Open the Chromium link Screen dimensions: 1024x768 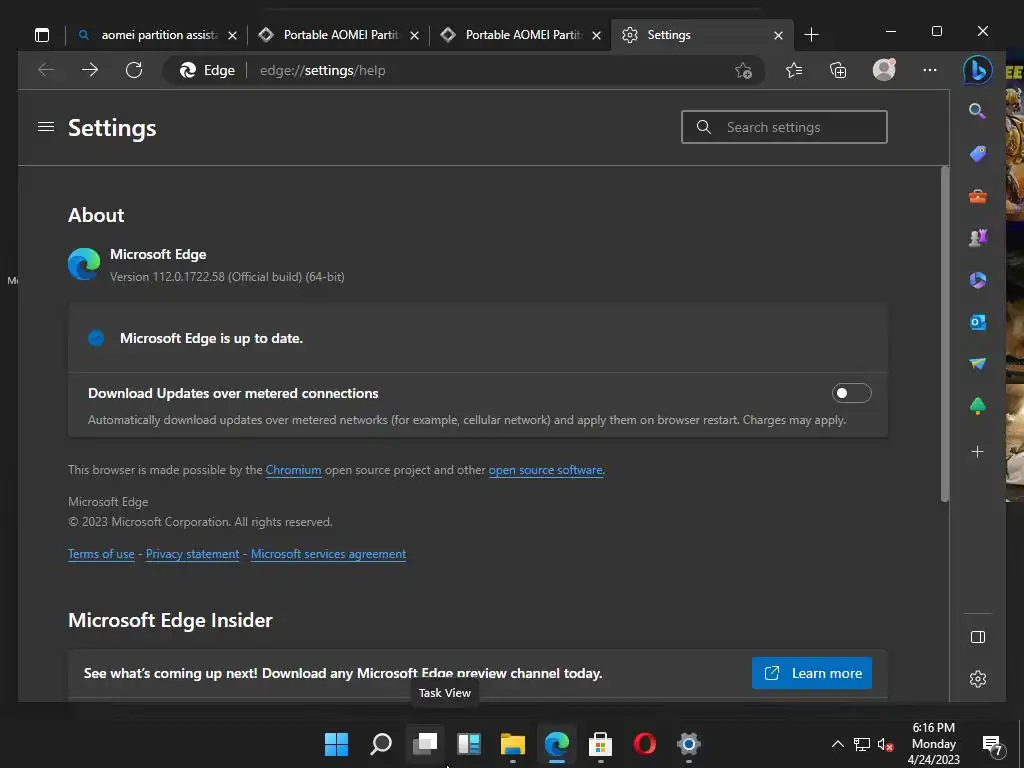[x=293, y=470]
